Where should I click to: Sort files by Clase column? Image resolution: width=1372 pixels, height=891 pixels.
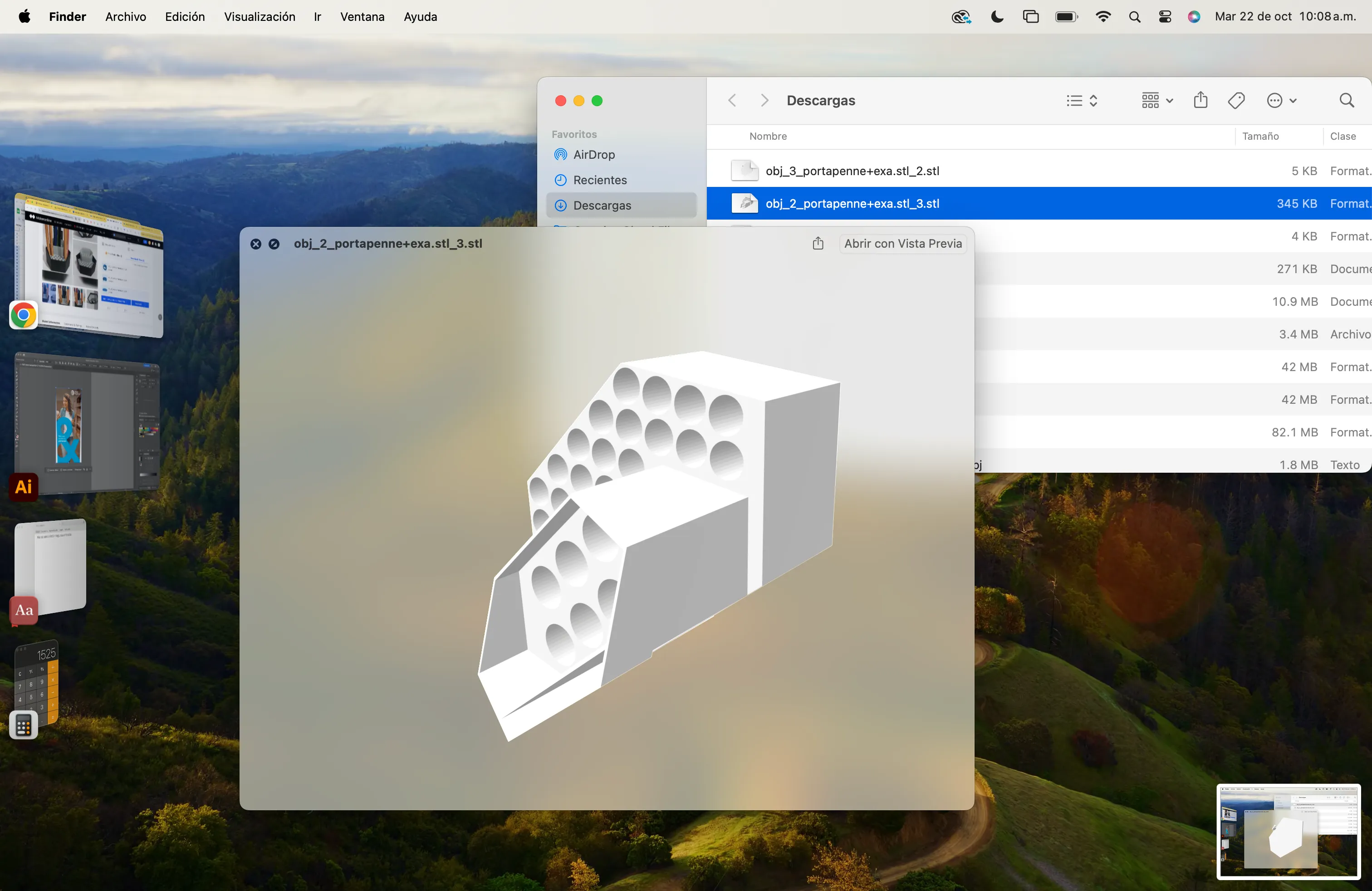(1343, 137)
